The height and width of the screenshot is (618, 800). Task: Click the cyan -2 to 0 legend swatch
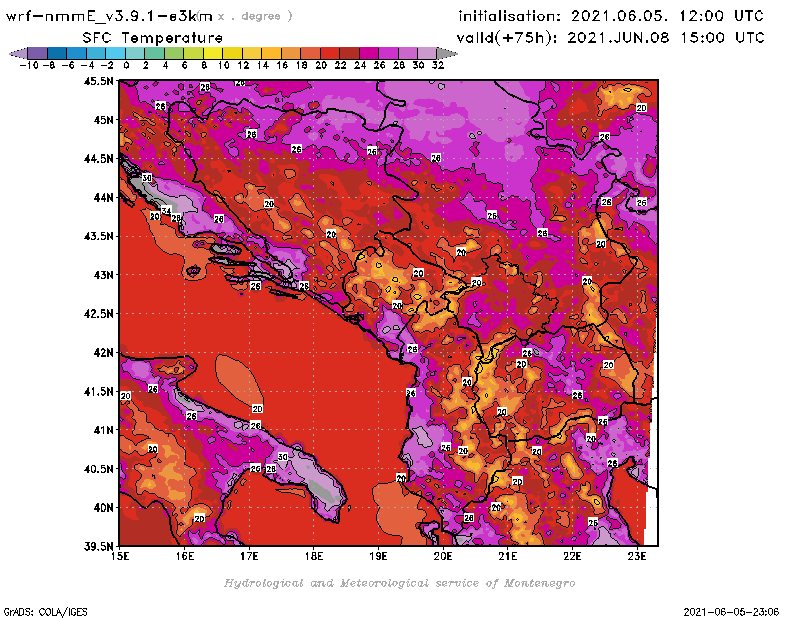(x=115, y=53)
